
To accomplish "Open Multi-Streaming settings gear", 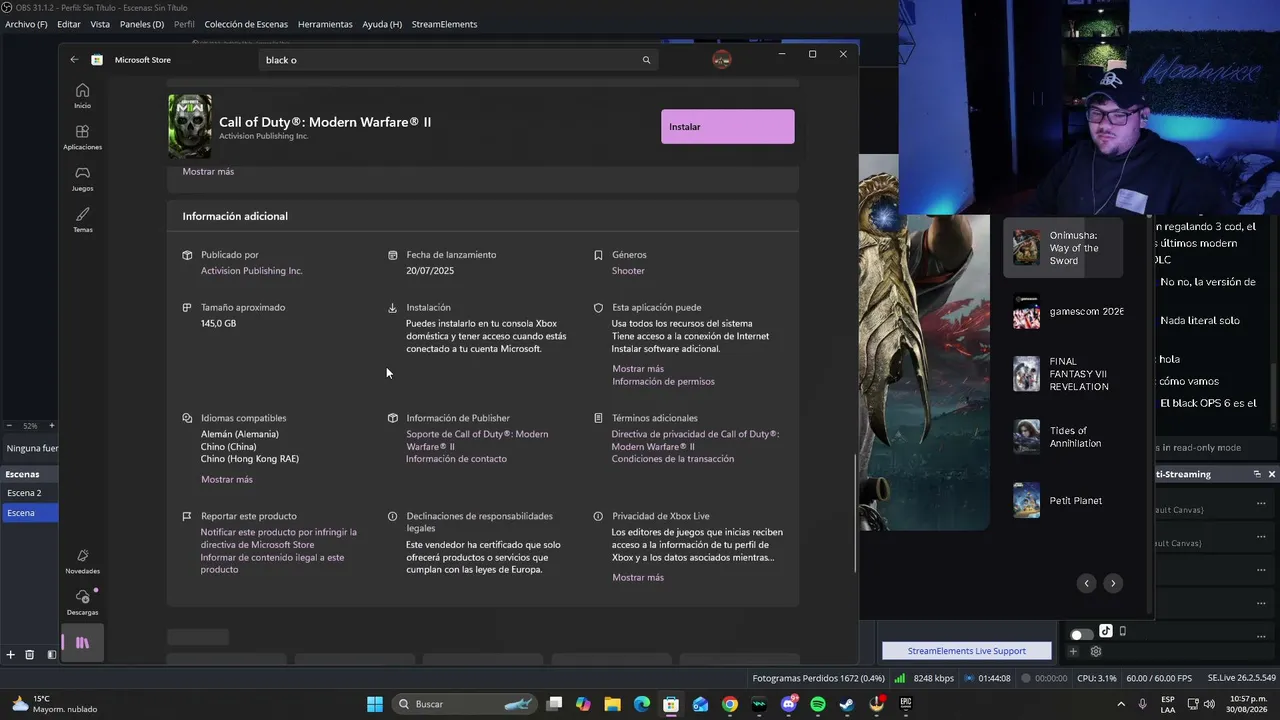I will [x=1096, y=651].
